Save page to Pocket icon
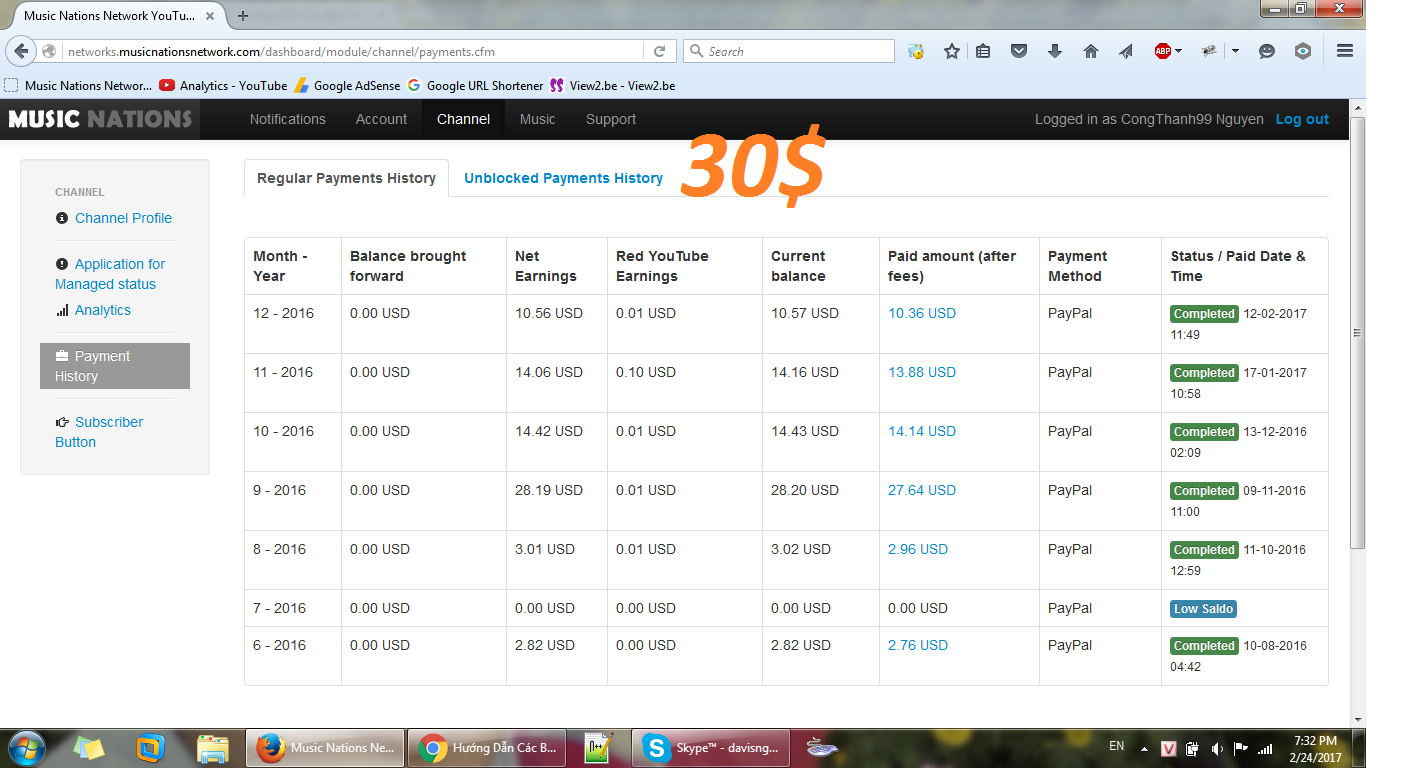This screenshot has width=1404, height=768. tap(1019, 51)
